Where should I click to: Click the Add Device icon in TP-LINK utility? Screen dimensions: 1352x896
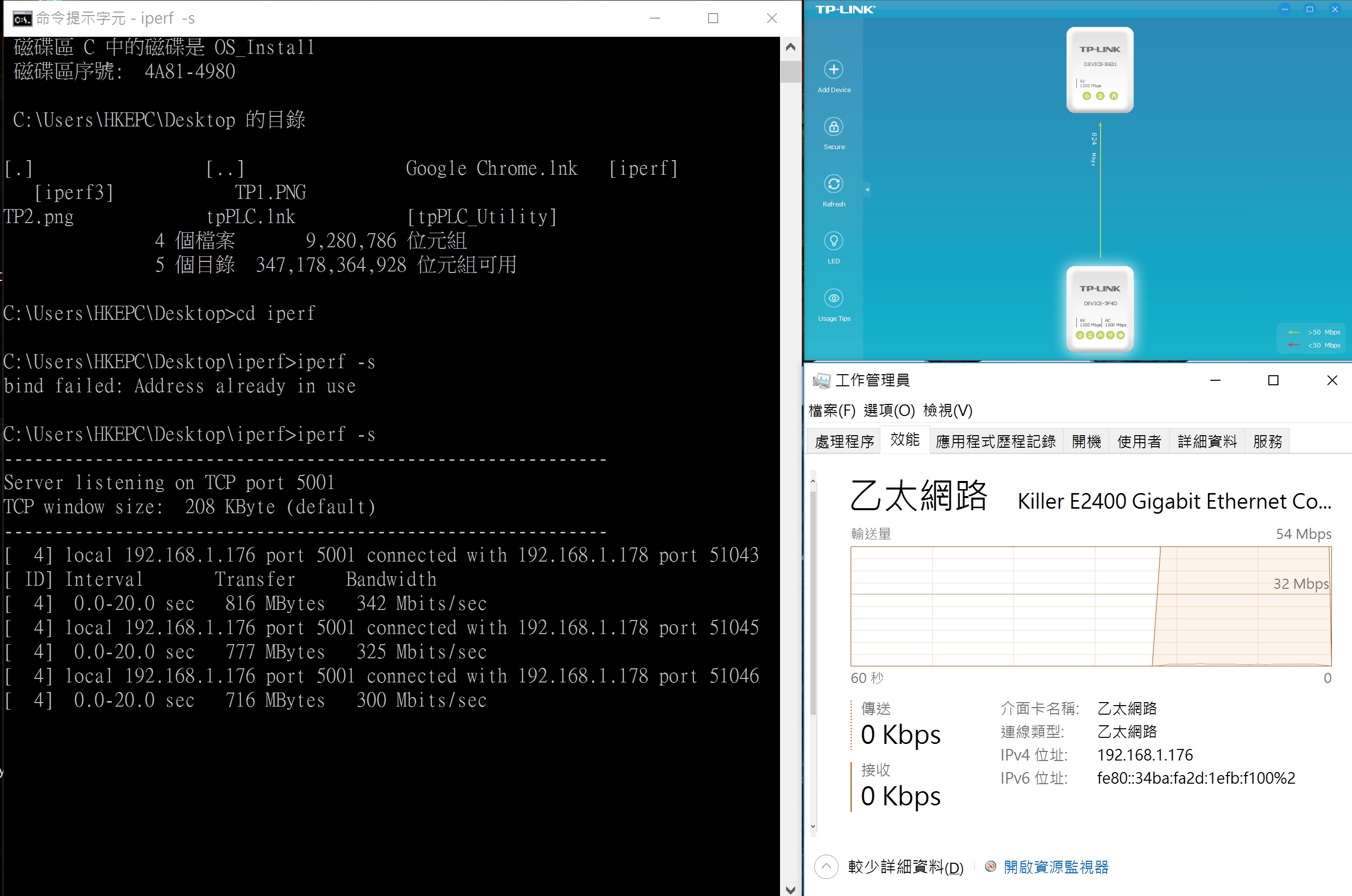[833, 70]
